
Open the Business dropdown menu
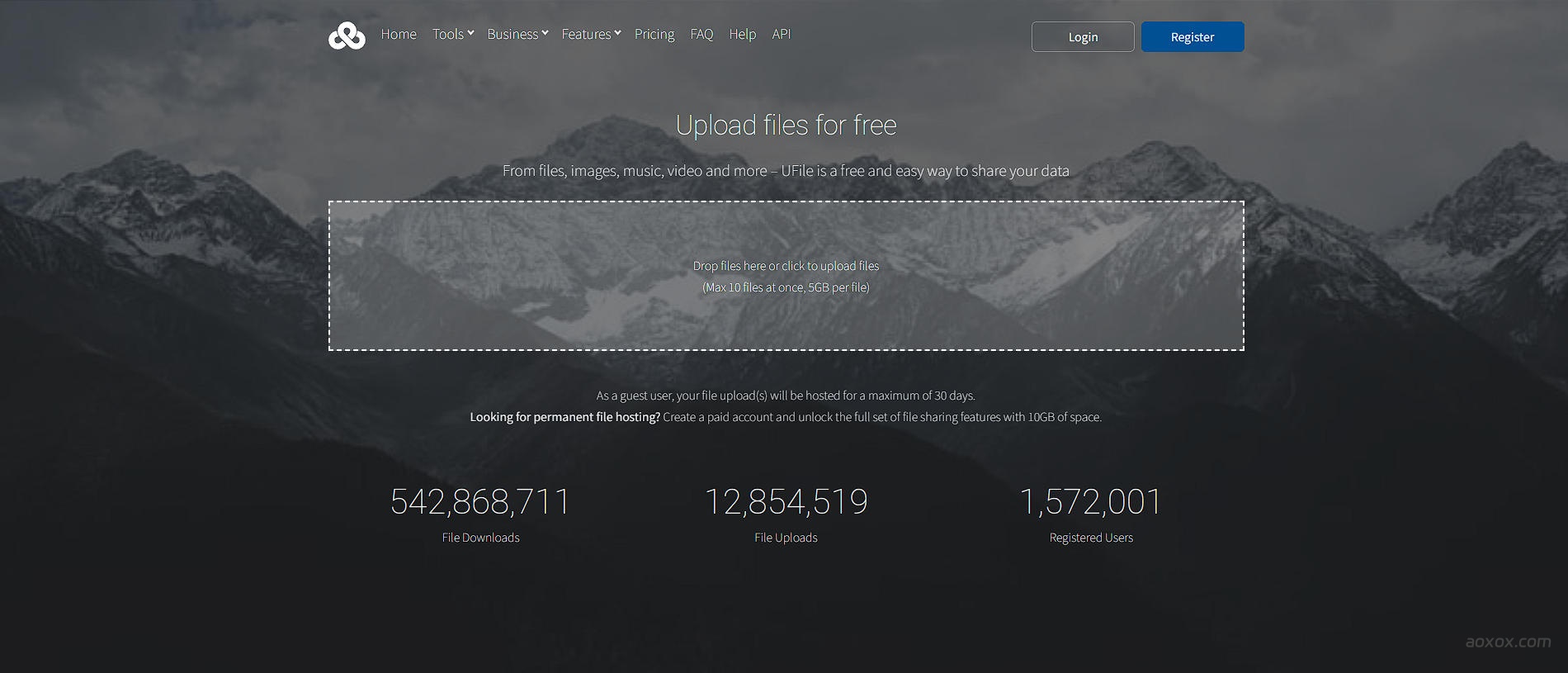[517, 34]
